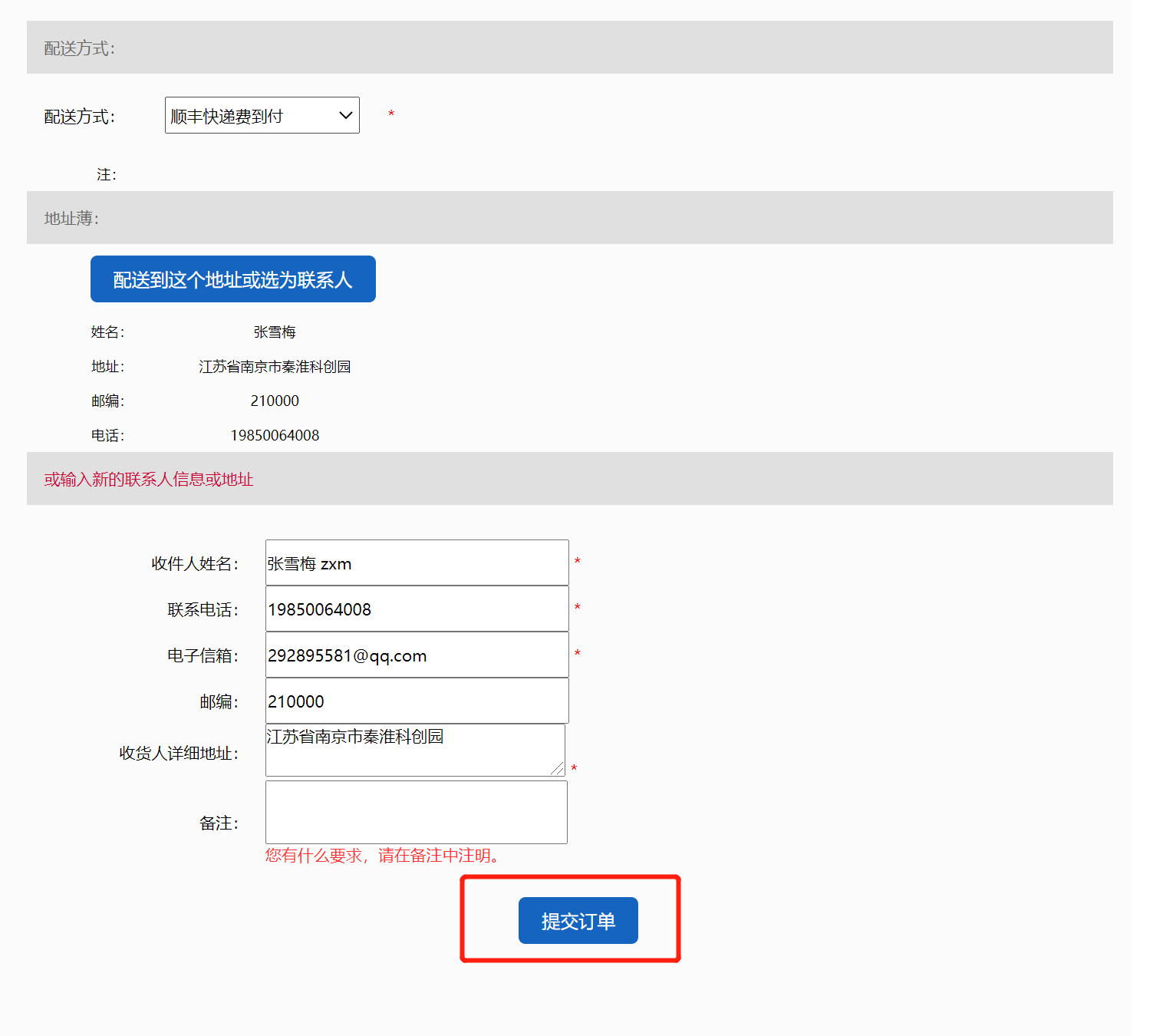Click the 或输入新的联系人信息或地址 red heading

click(x=149, y=480)
